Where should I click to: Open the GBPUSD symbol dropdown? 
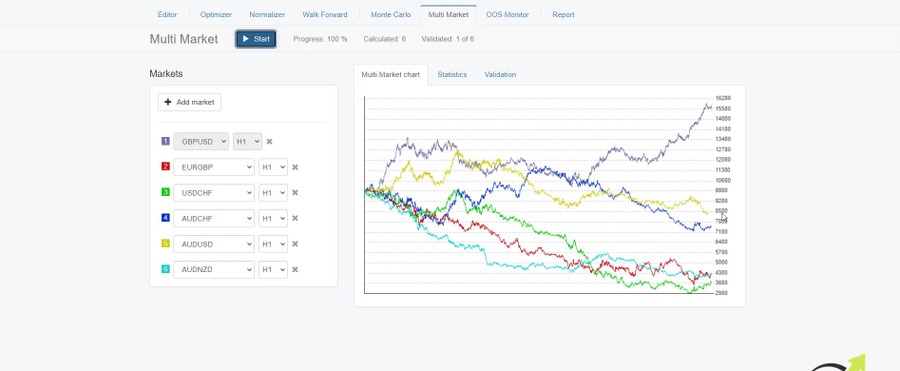[x=201, y=141]
